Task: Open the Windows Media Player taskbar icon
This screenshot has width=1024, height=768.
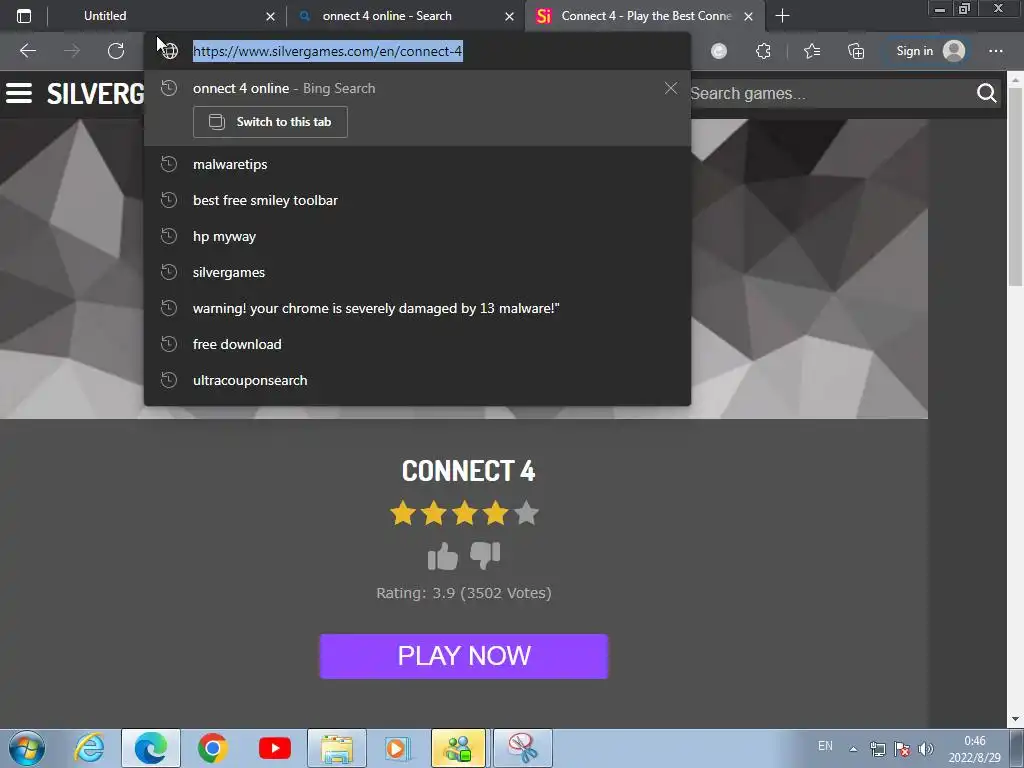Action: (398, 748)
